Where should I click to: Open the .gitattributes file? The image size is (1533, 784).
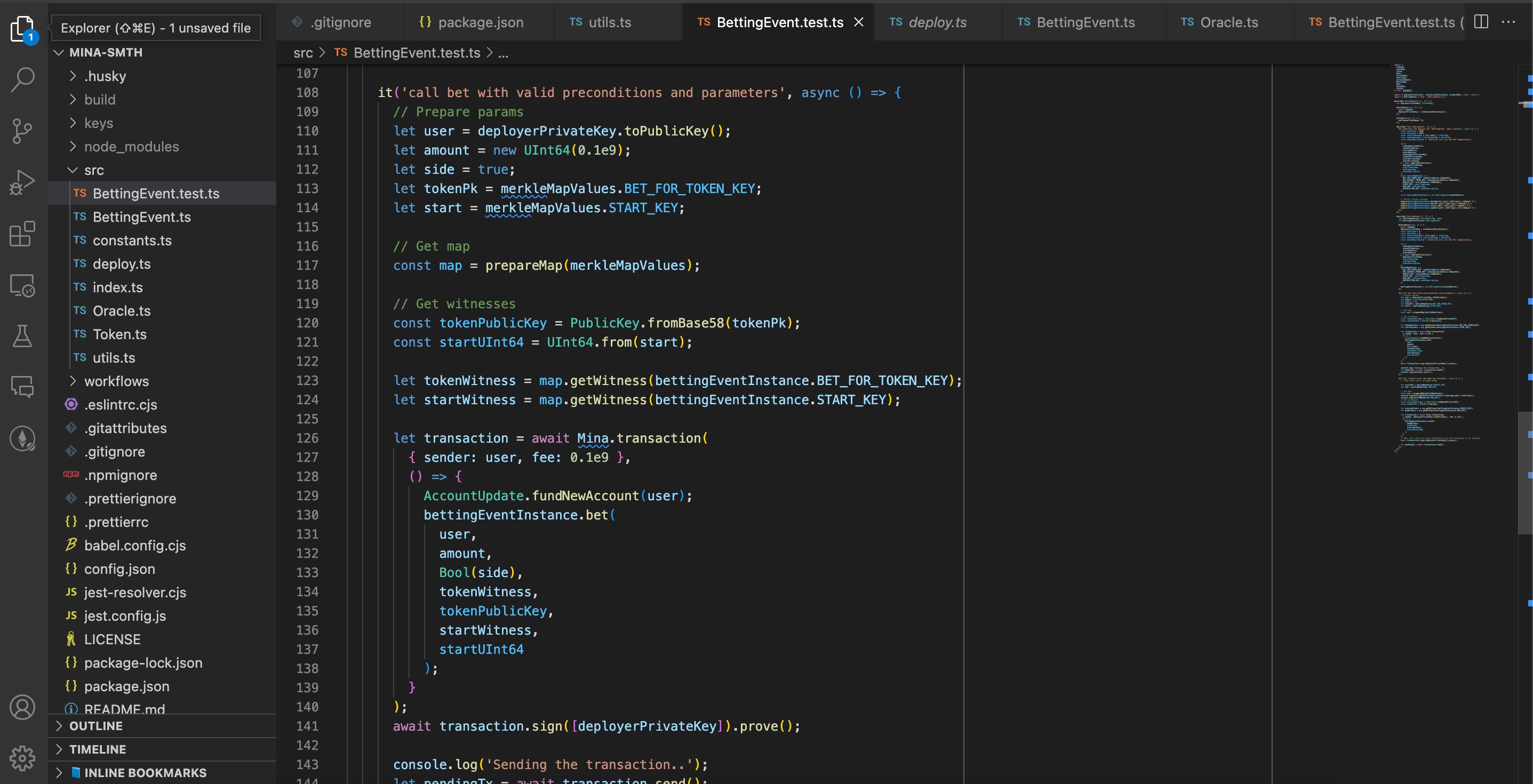[x=162, y=428]
